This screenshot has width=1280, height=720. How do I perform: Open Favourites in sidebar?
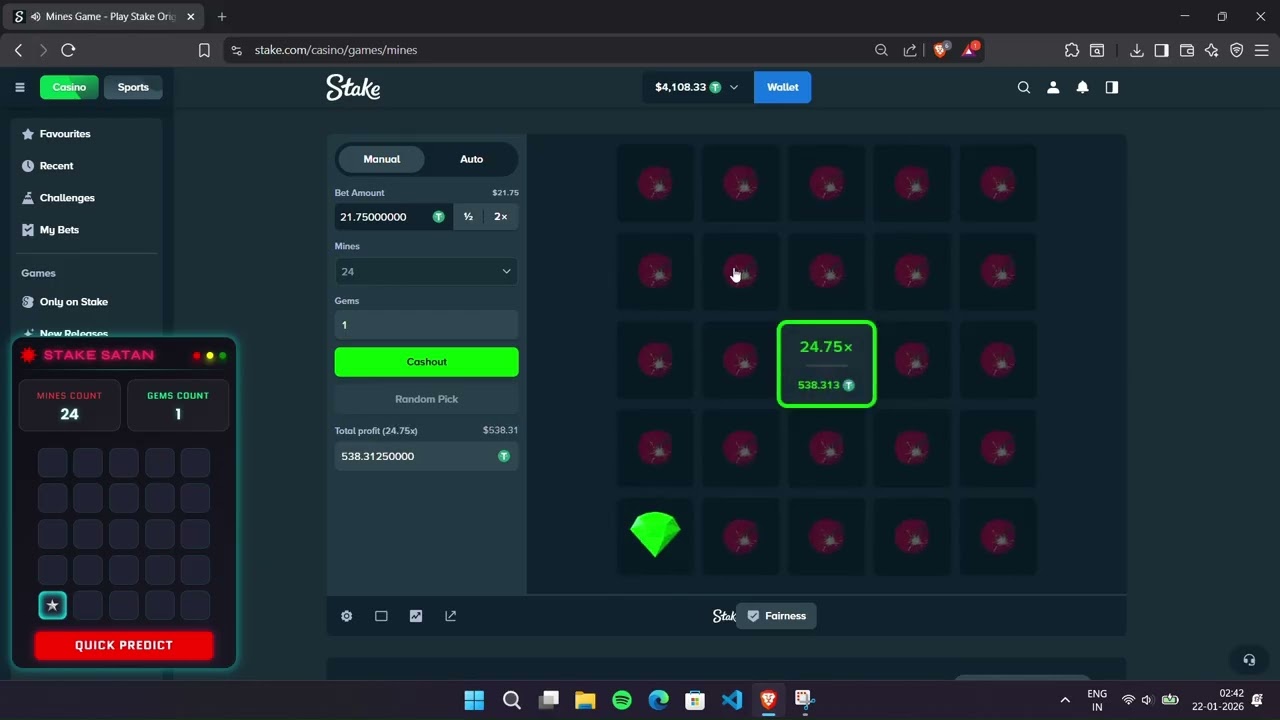[65, 134]
